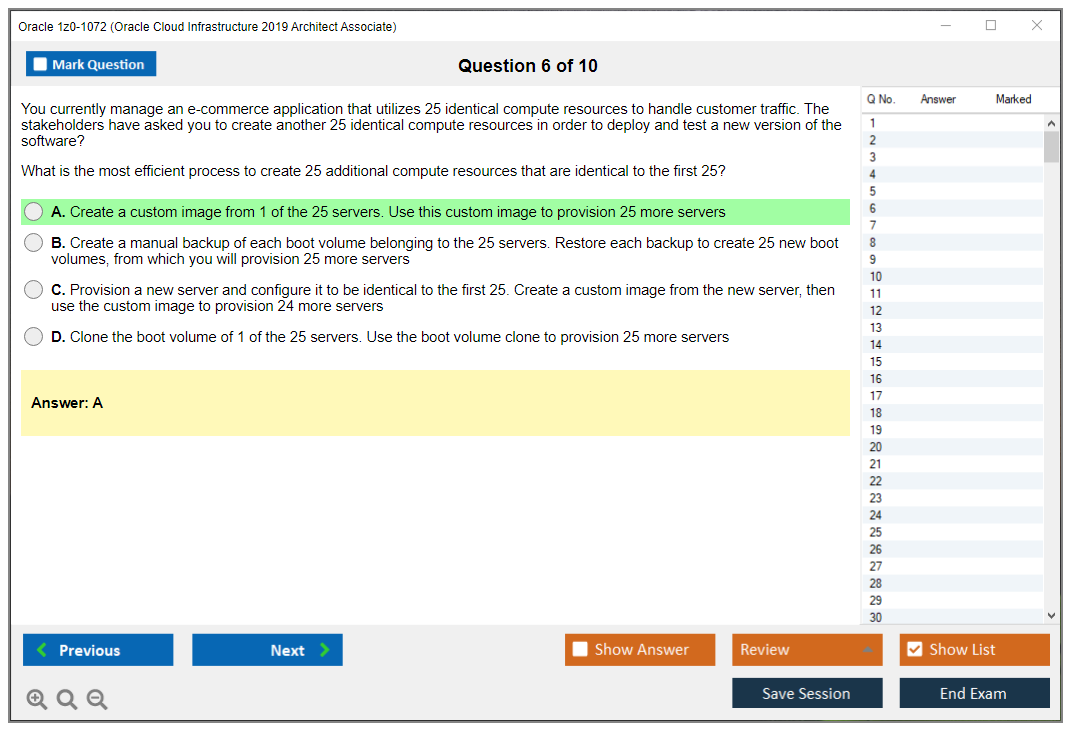Viewport: 1075px width, 735px height.
Task: Click Save Session button
Action: pos(806,693)
